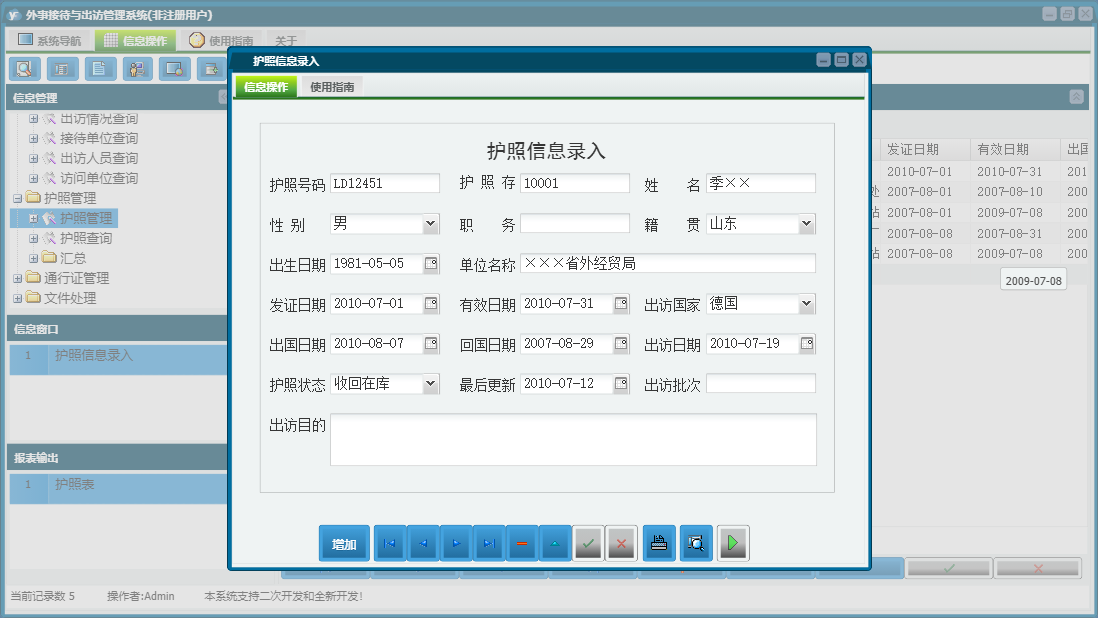Open the 出访国家 dropdown showing 德国
1098x618 pixels.
click(x=807, y=304)
